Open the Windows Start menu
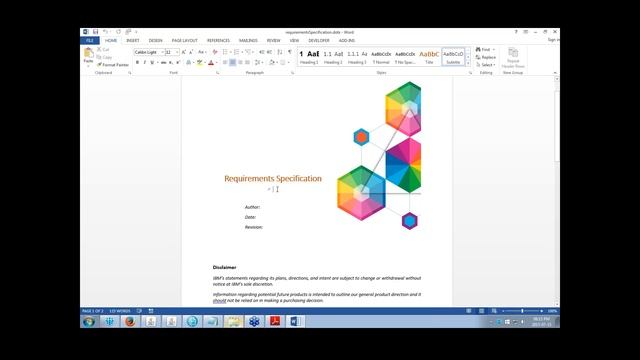 point(89,322)
